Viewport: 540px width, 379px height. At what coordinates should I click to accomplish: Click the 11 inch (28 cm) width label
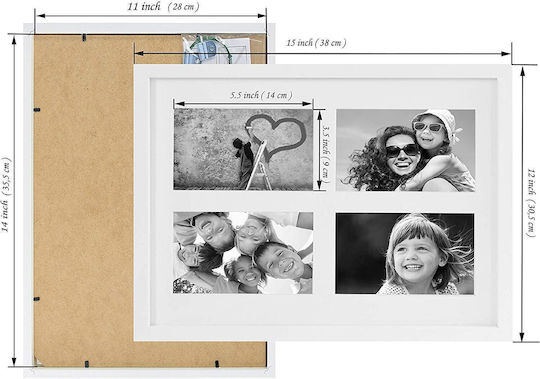click(163, 7)
